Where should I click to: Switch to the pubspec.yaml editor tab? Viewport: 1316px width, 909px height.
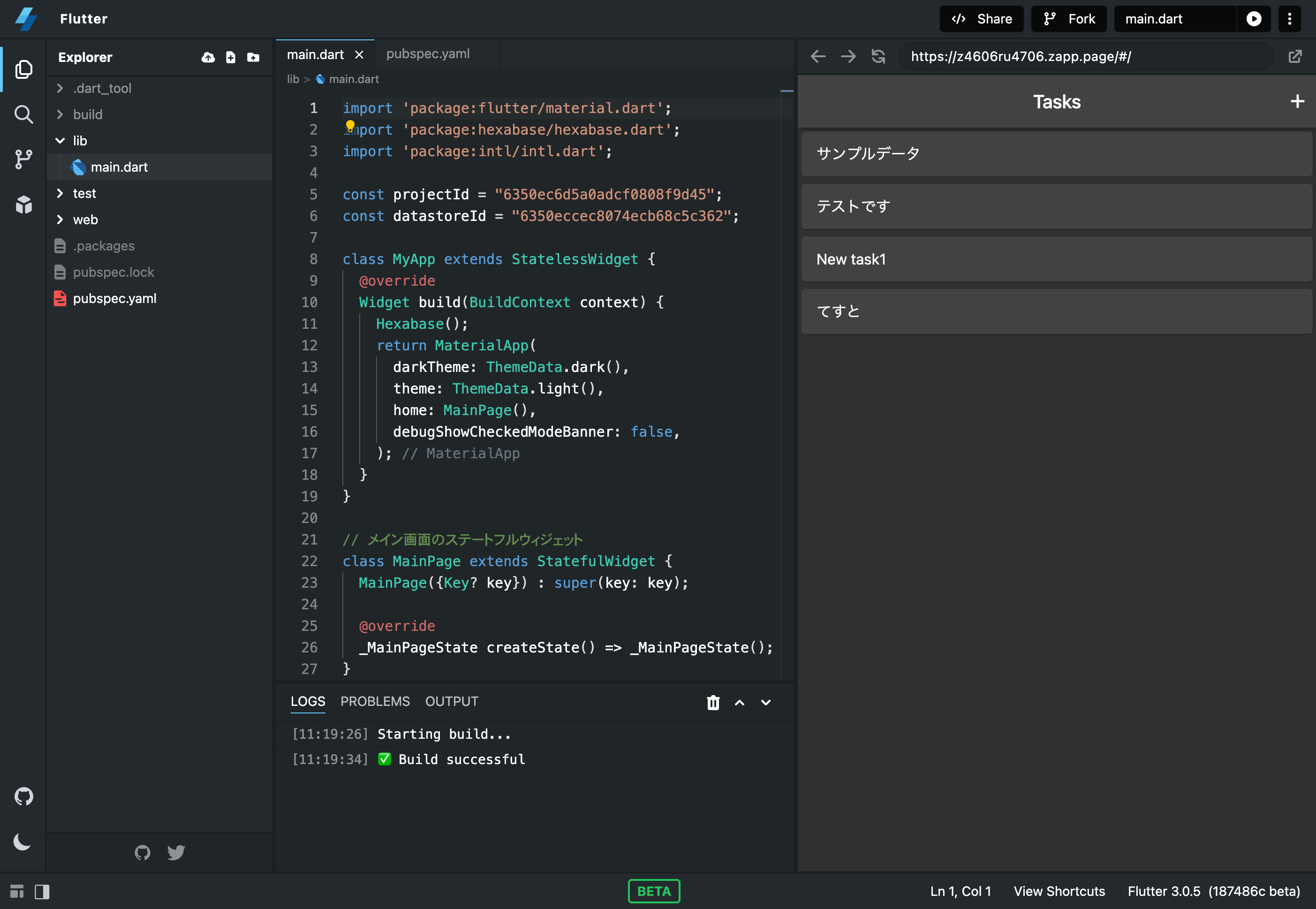point(428,54)
